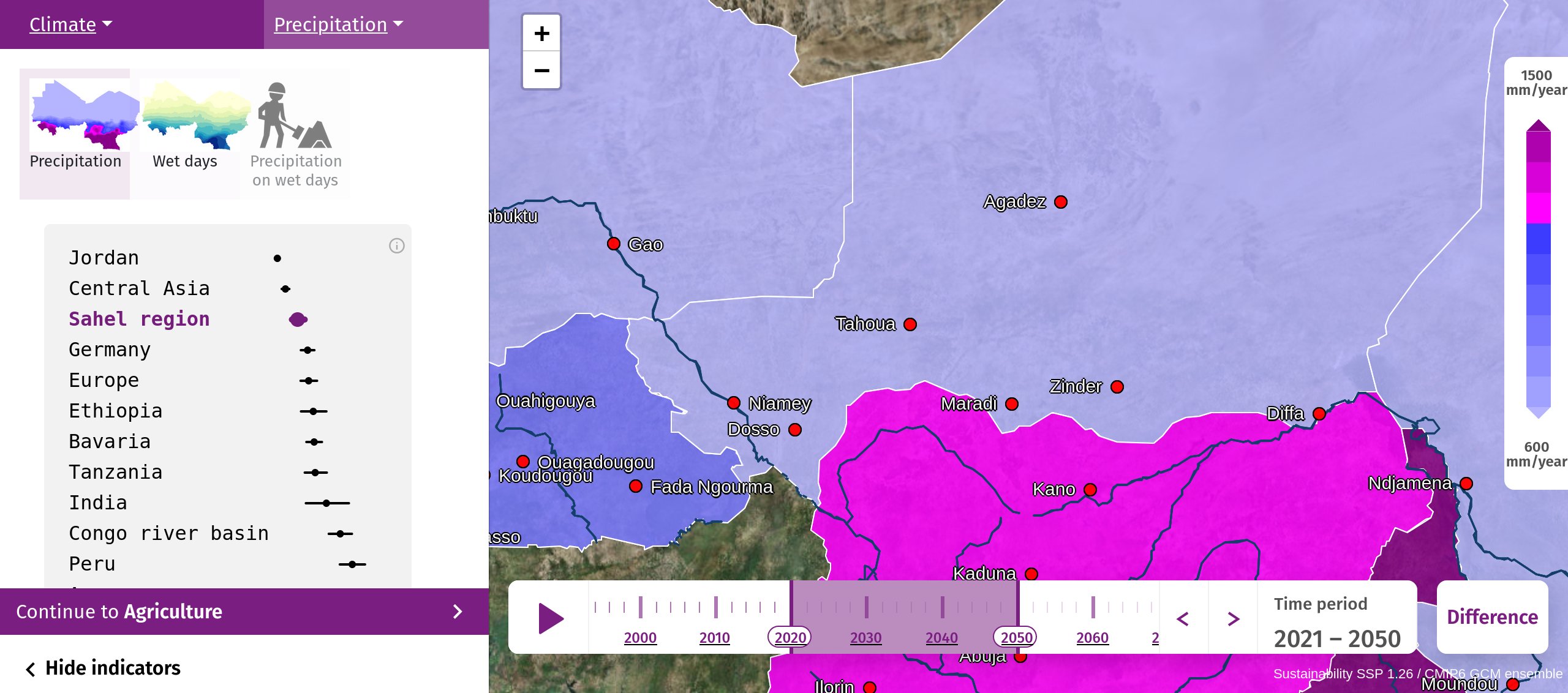Viewport: 1568px width, 693px height.
Task: Select Germany in region list
Action: click(227, 350)
